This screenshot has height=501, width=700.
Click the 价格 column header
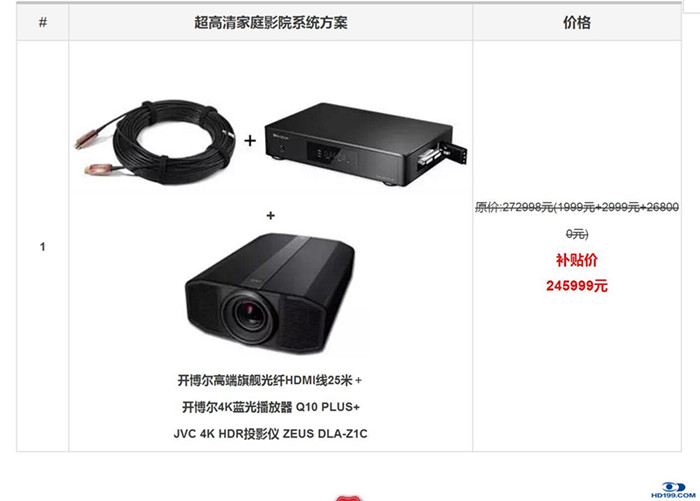[x=577, y=22]
